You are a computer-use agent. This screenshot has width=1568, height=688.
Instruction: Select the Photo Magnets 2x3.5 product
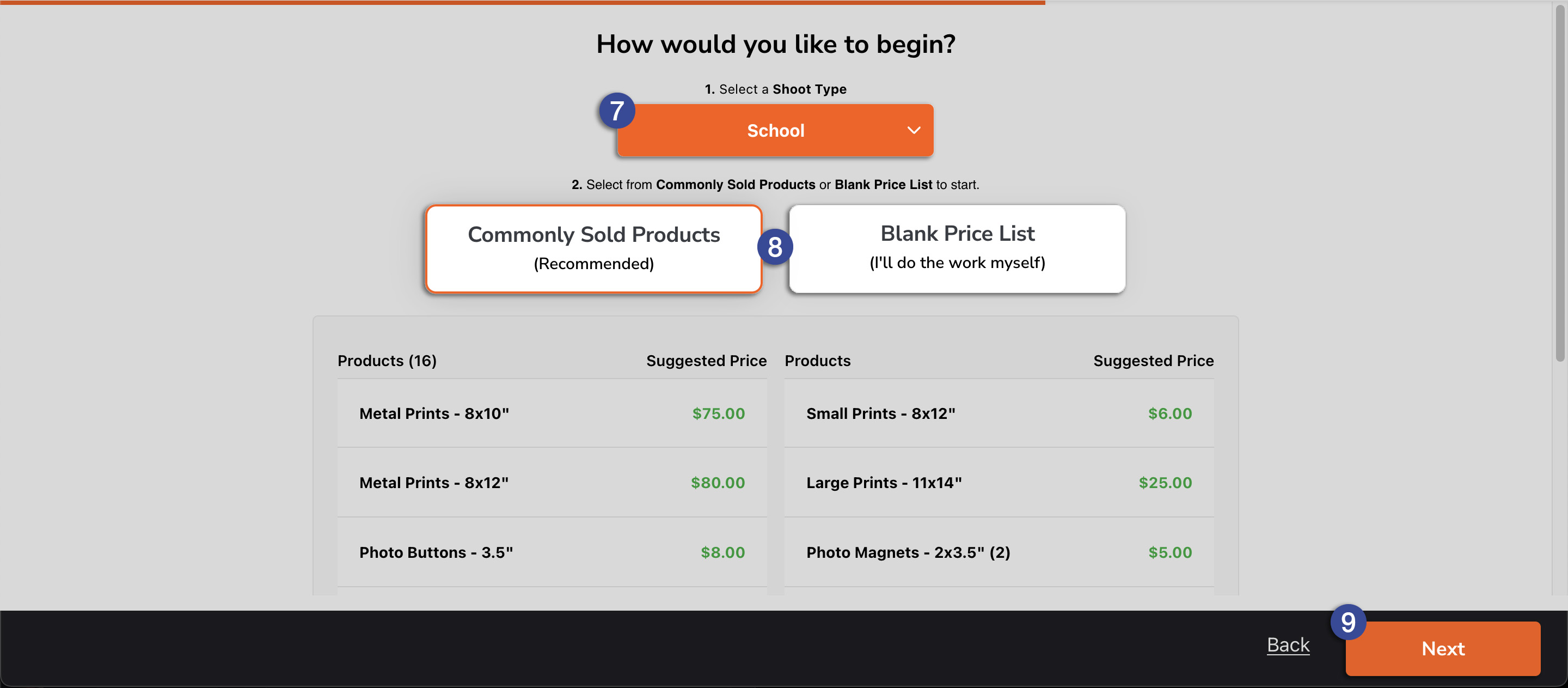pos(908,552)
